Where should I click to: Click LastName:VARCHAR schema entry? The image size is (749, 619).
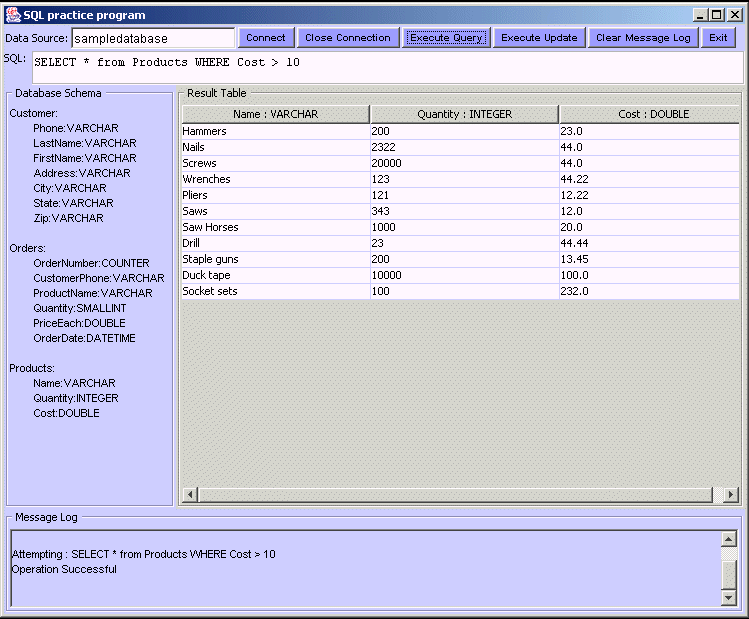[x=85, y=143]
